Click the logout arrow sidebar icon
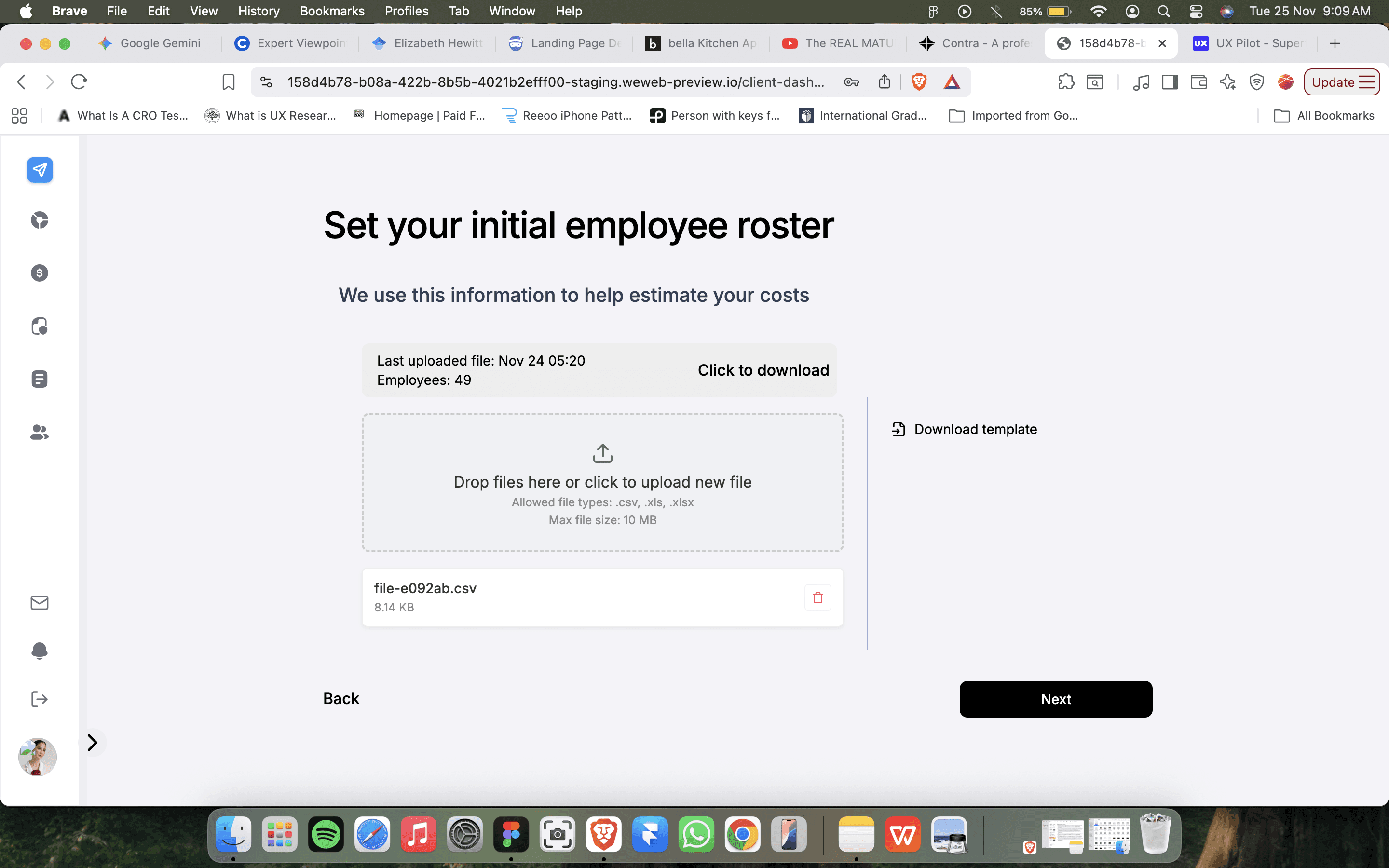This screenshot has width=1389, height=868. click(40, 699)
